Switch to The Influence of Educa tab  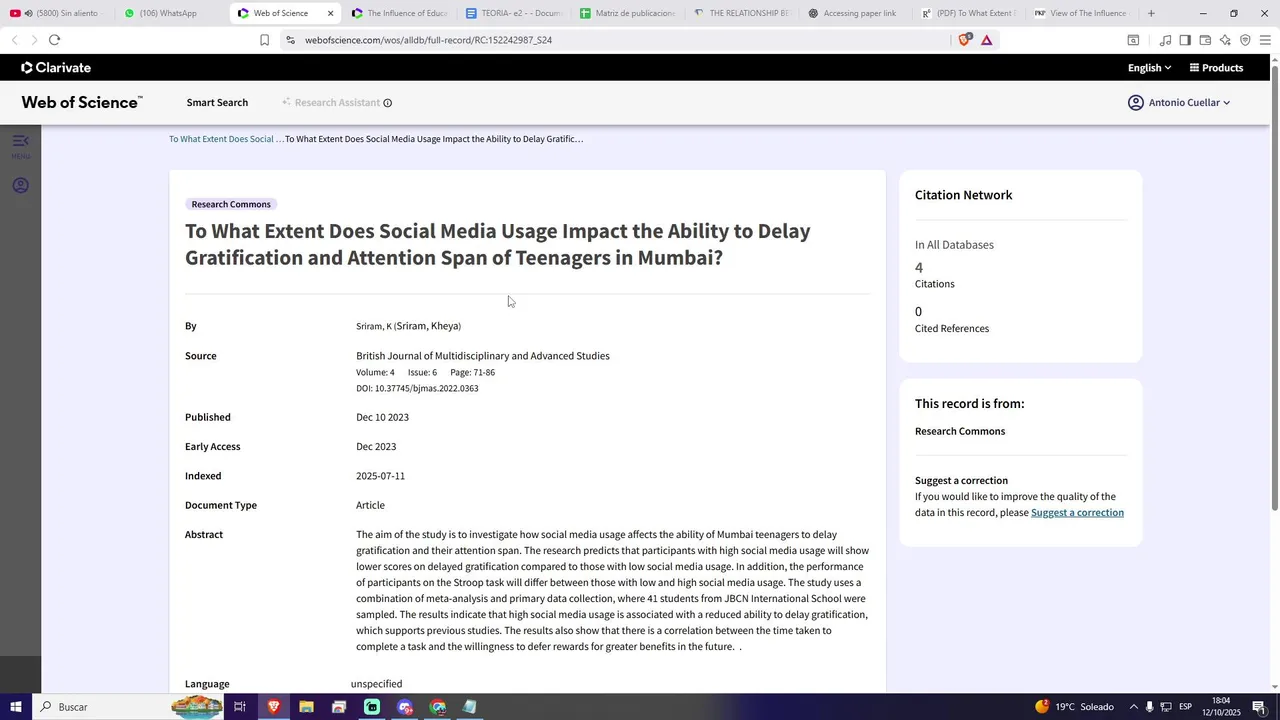(x=400, y=13)
